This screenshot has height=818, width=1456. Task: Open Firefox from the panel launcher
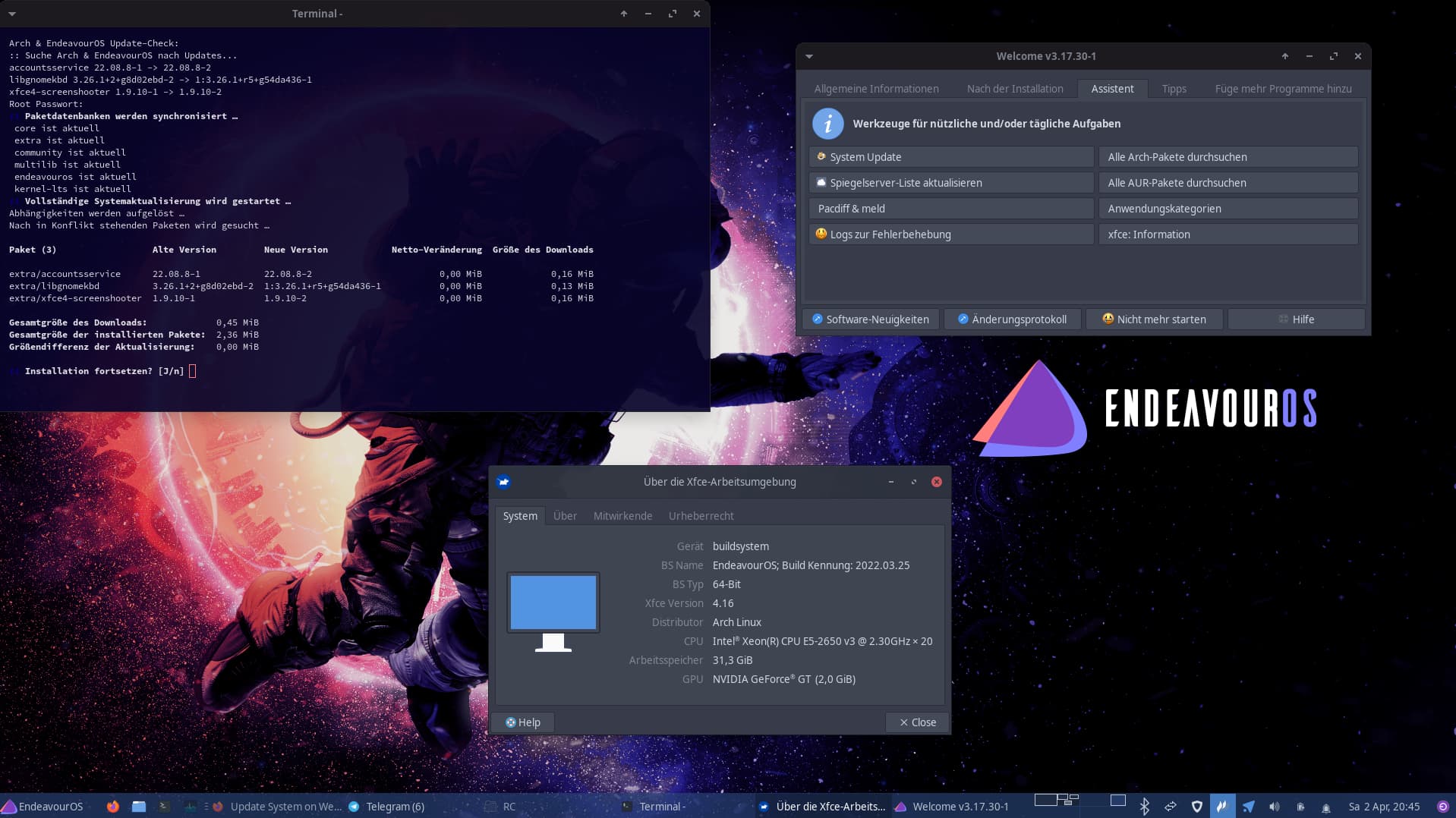coord(112,807)
